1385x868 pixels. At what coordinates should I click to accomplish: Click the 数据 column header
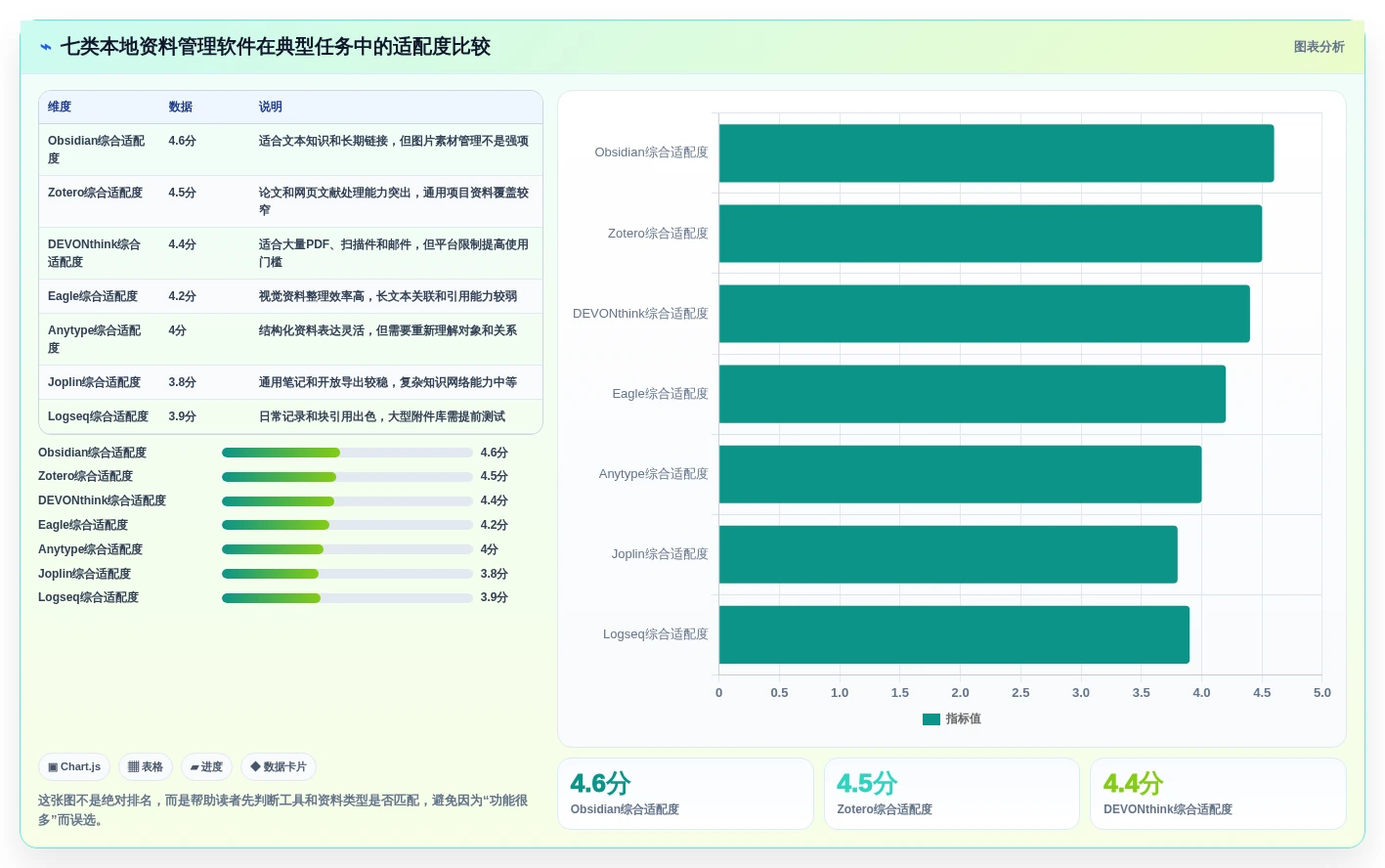click(x=181, y=108)
